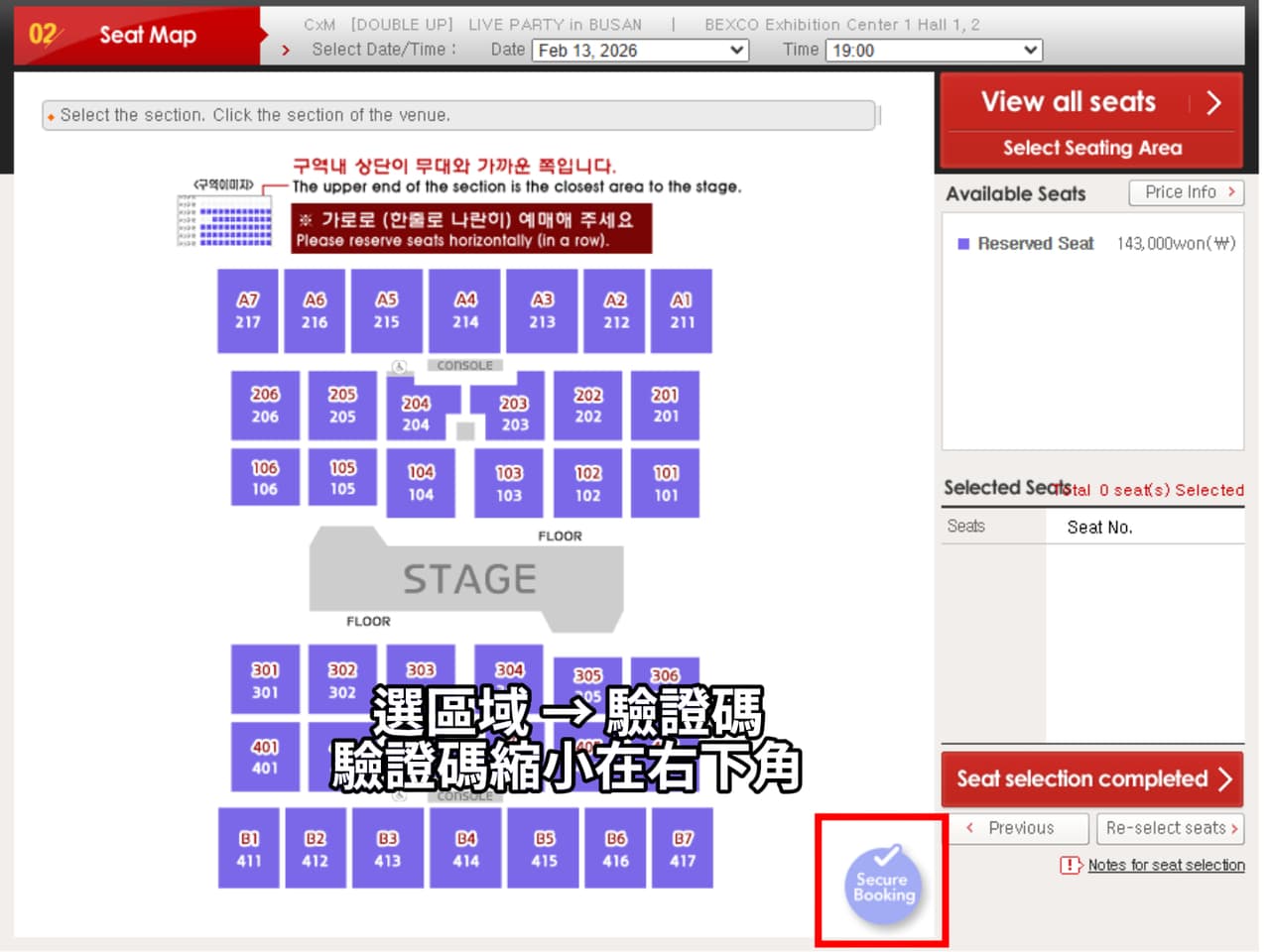Select seating section 103

tap(509, 483)
